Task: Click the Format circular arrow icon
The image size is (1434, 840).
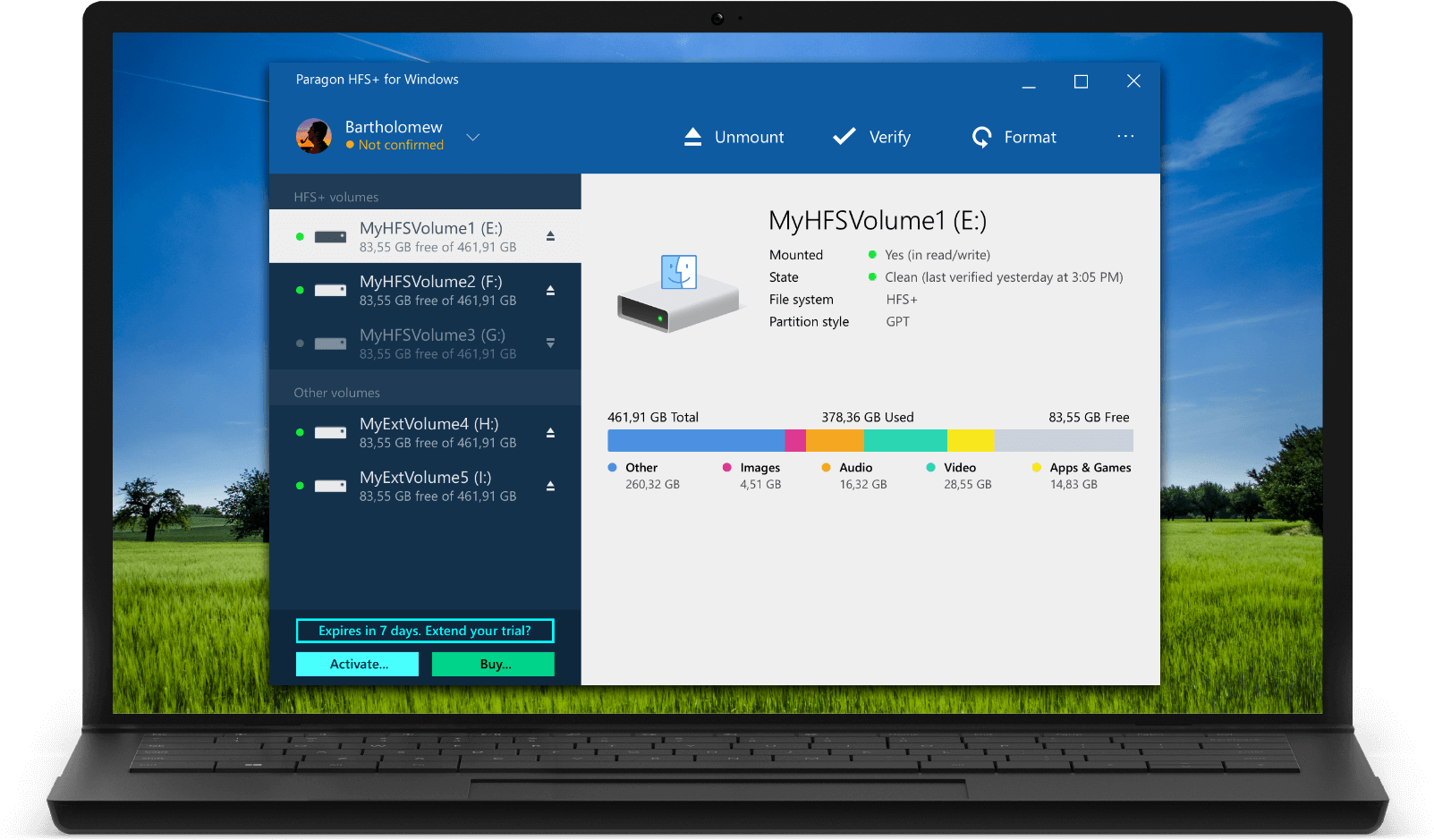Action: click(x=982, y=137)
